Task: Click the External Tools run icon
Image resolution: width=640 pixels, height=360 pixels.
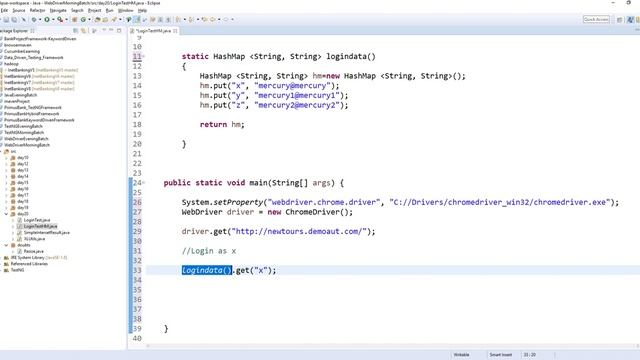Action: (60, 19)
